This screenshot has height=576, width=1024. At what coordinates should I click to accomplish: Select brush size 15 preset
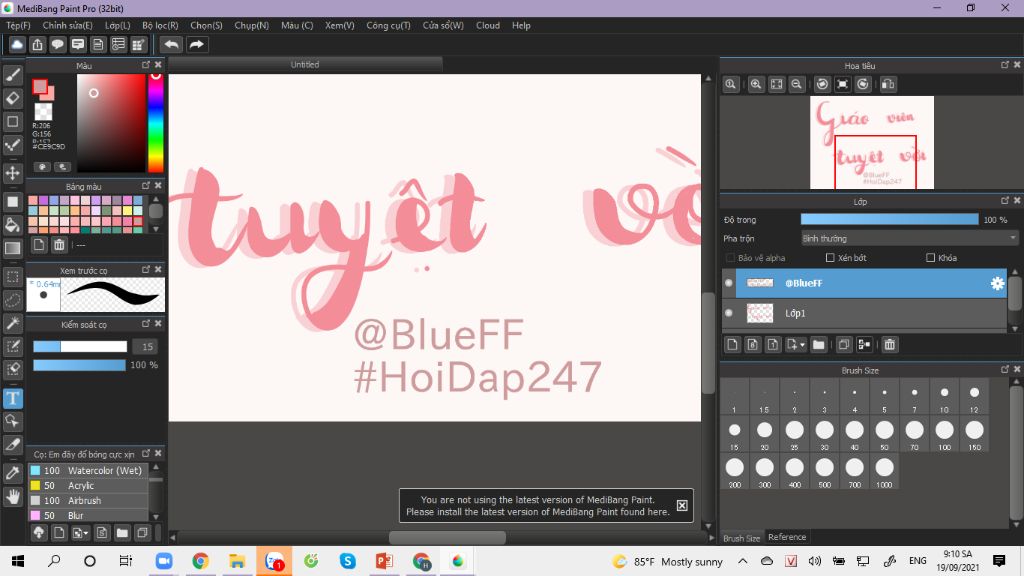click(735, 434)
